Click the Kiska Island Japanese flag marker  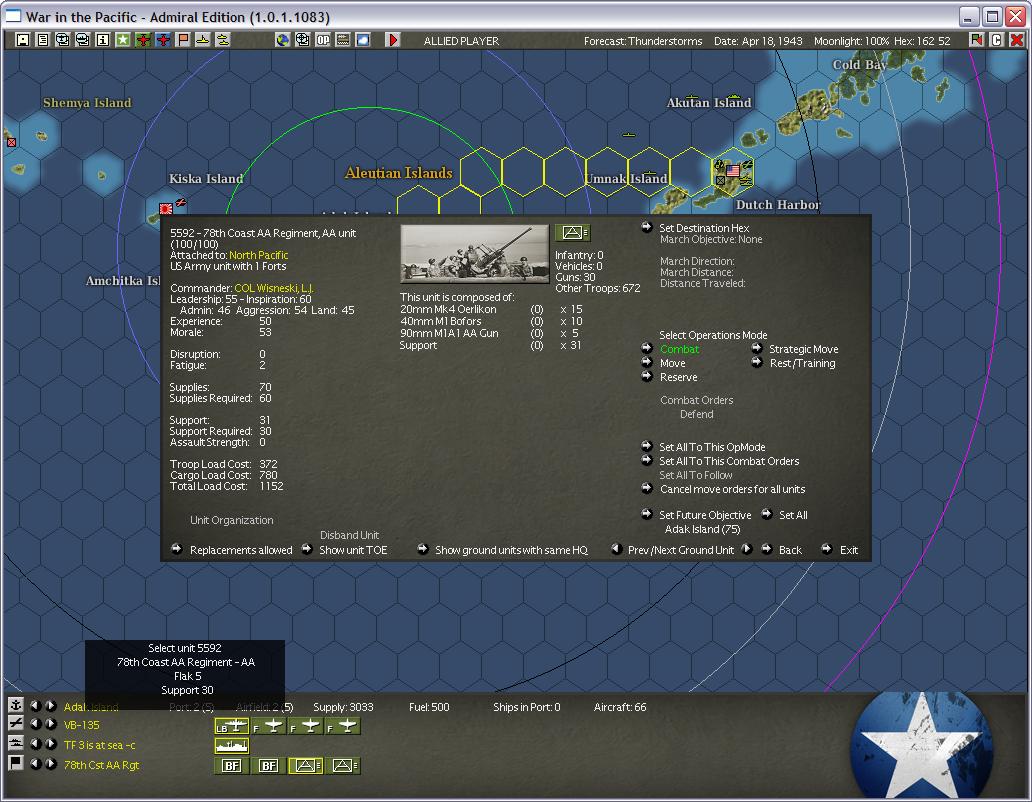click(x=166, y=209)
